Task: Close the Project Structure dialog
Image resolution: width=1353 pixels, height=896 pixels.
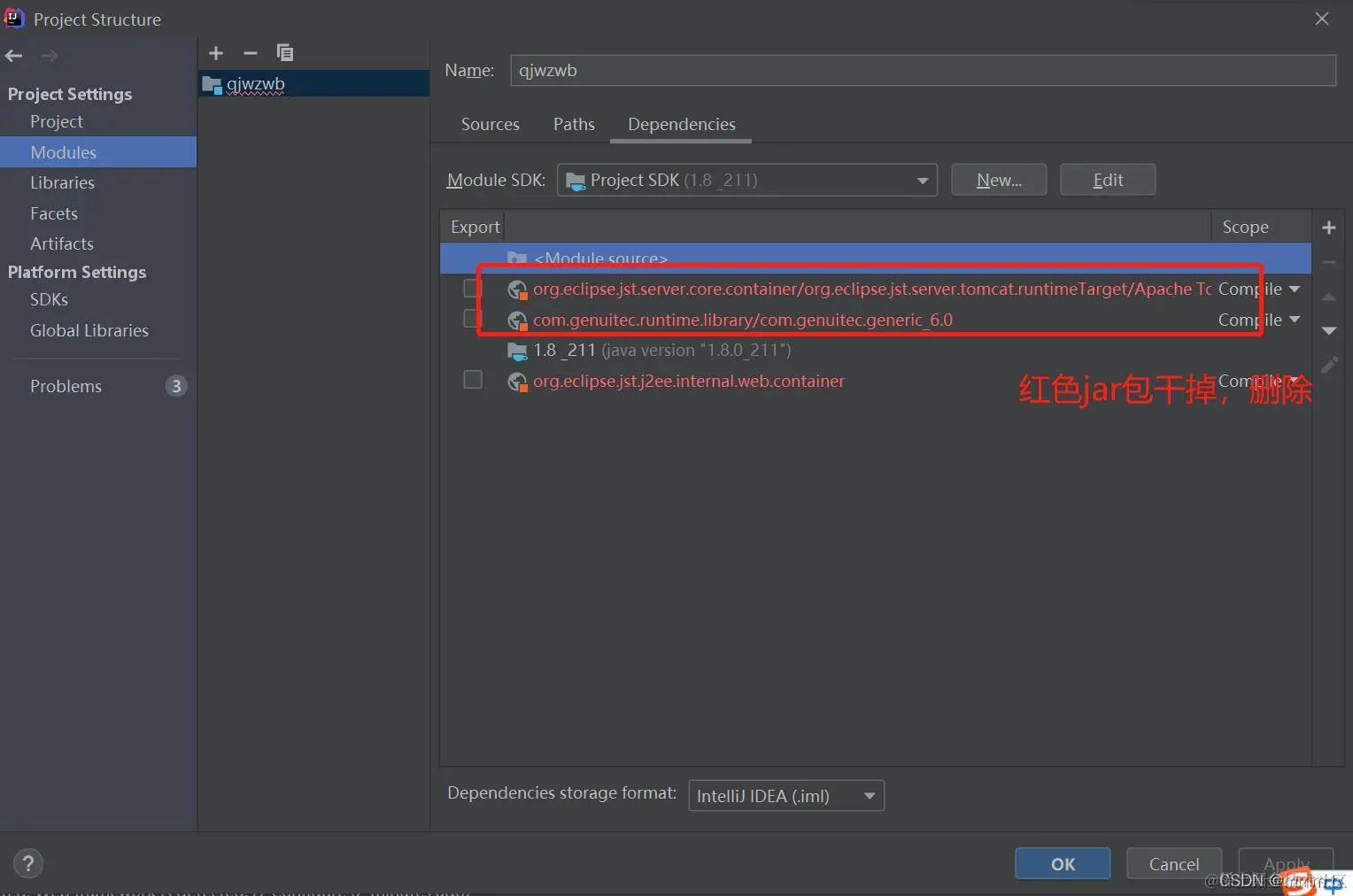Action: 1322,19
